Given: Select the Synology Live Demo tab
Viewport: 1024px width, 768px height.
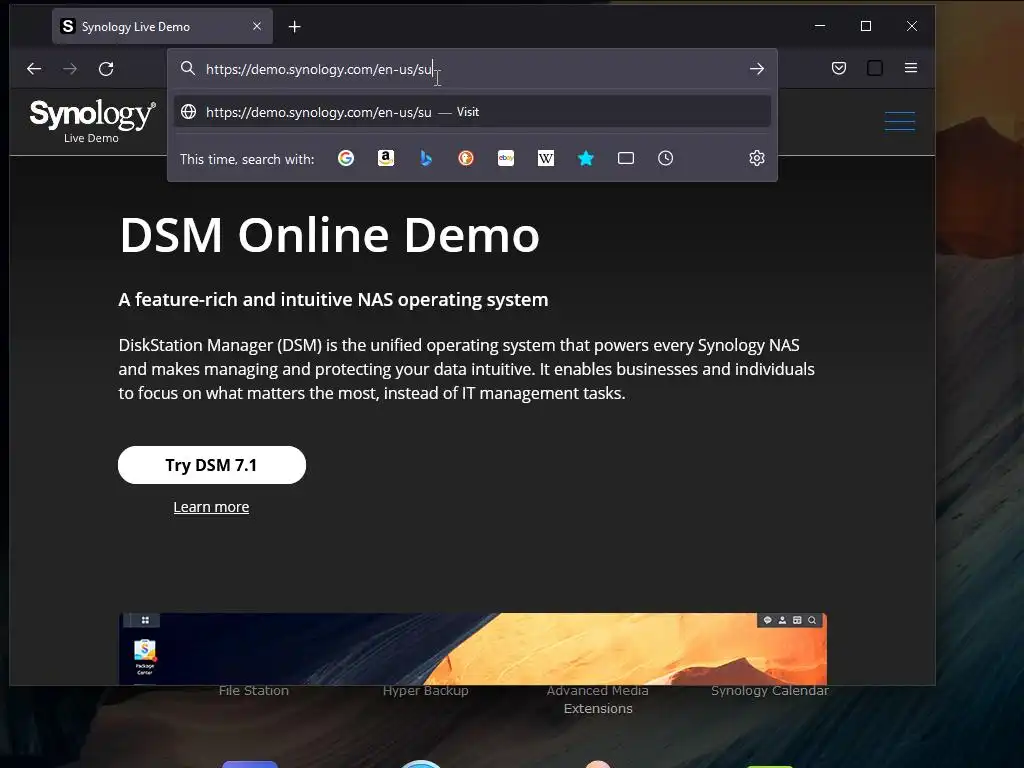Looking at the screenshot, I should coord(162,27).
